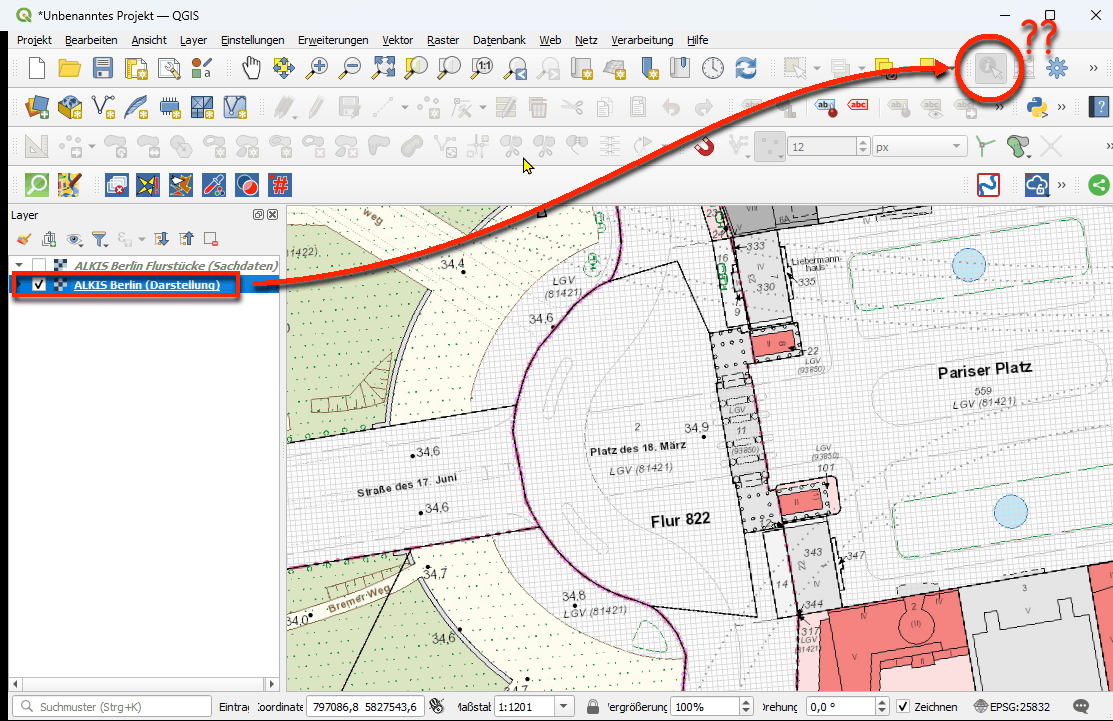The width and height of the screenshot is (1113, 721).
Task: Click the Save Project floppy disk icon
Action: [102, 68]
